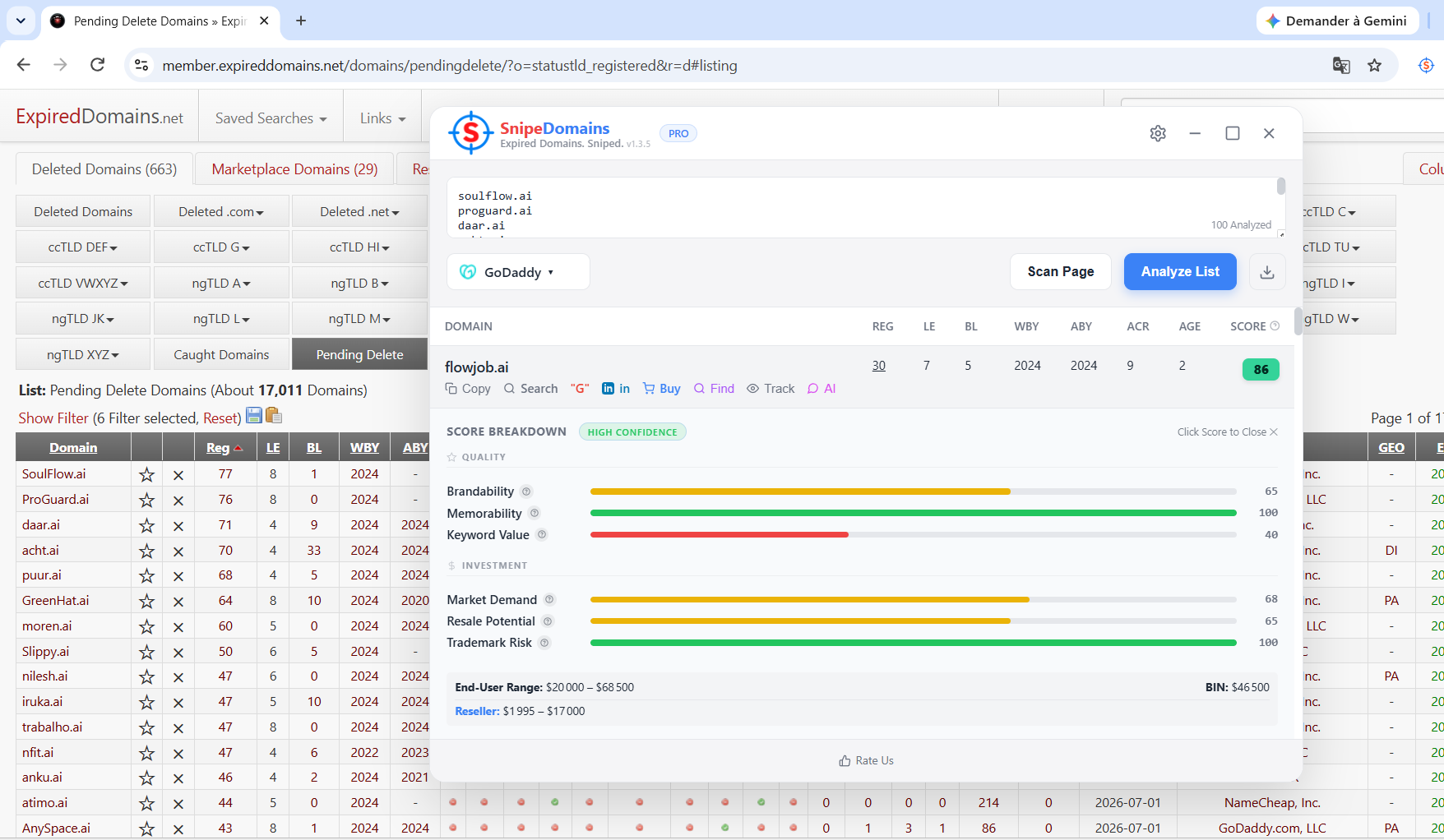Show info for Keyword Value metric
1444x840 pixels.
coord(542,535)
